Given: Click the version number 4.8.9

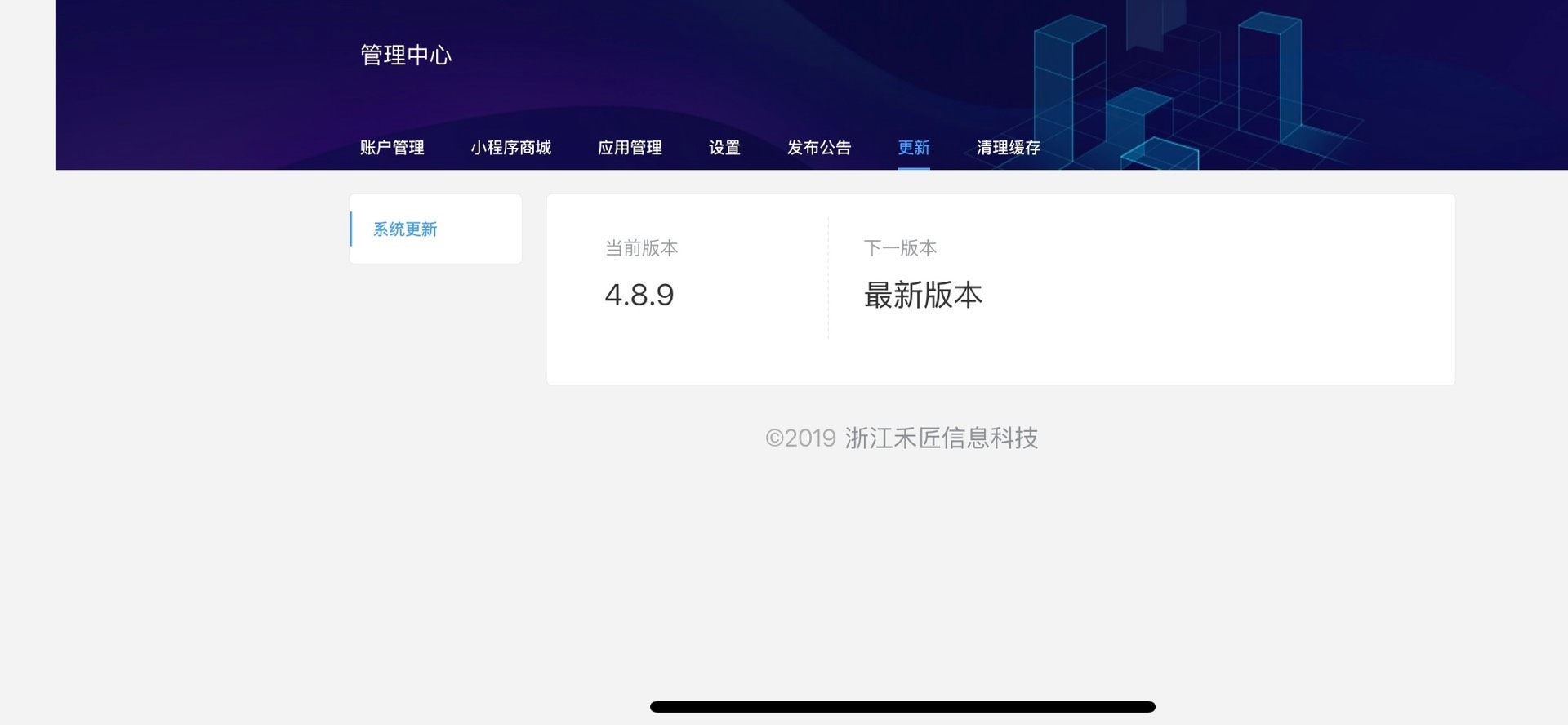Looking at the screenshot, I should click(639, 295).
